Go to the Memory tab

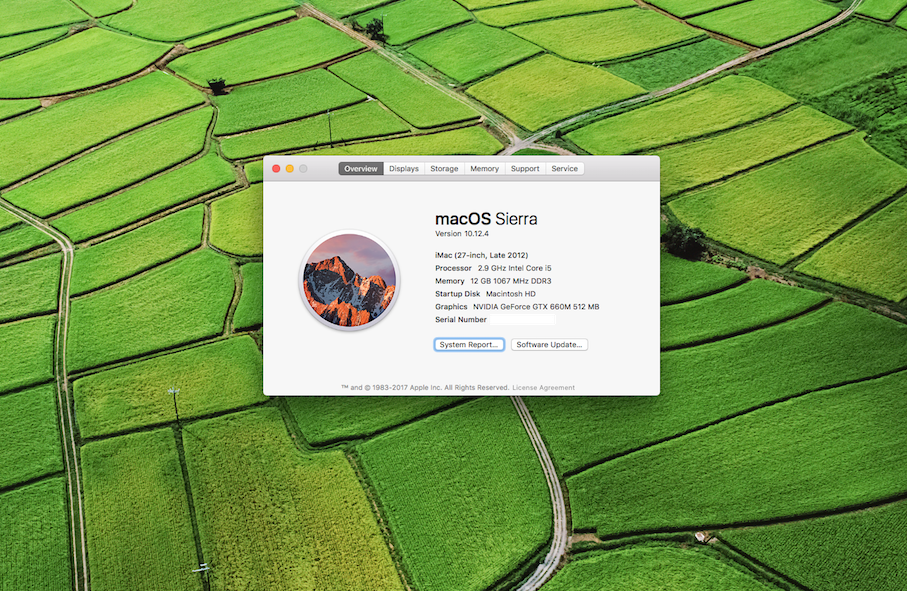pos(484,169)
